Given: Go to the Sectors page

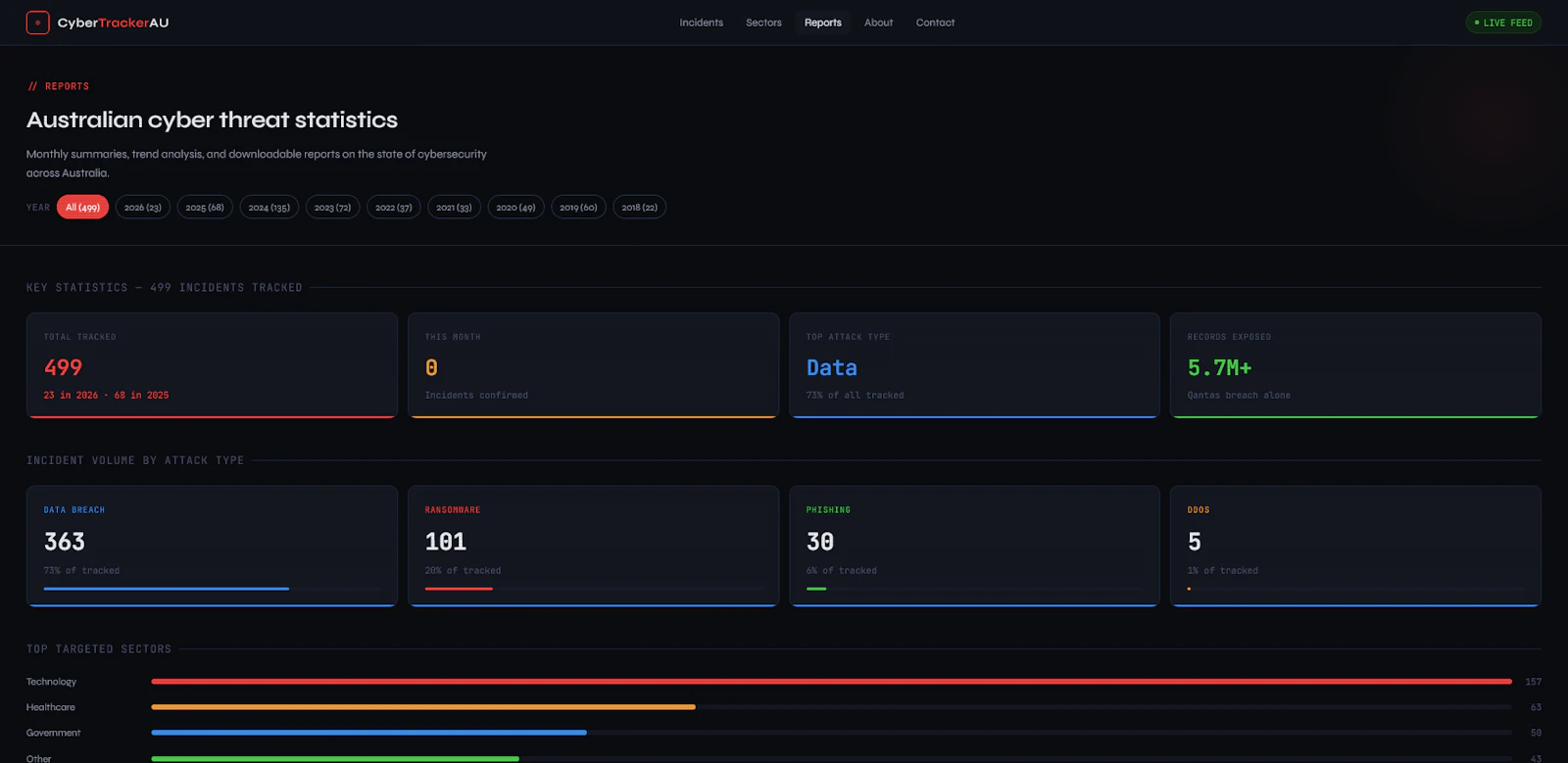Looking at the screenshot, I should (x=763, y=23).
